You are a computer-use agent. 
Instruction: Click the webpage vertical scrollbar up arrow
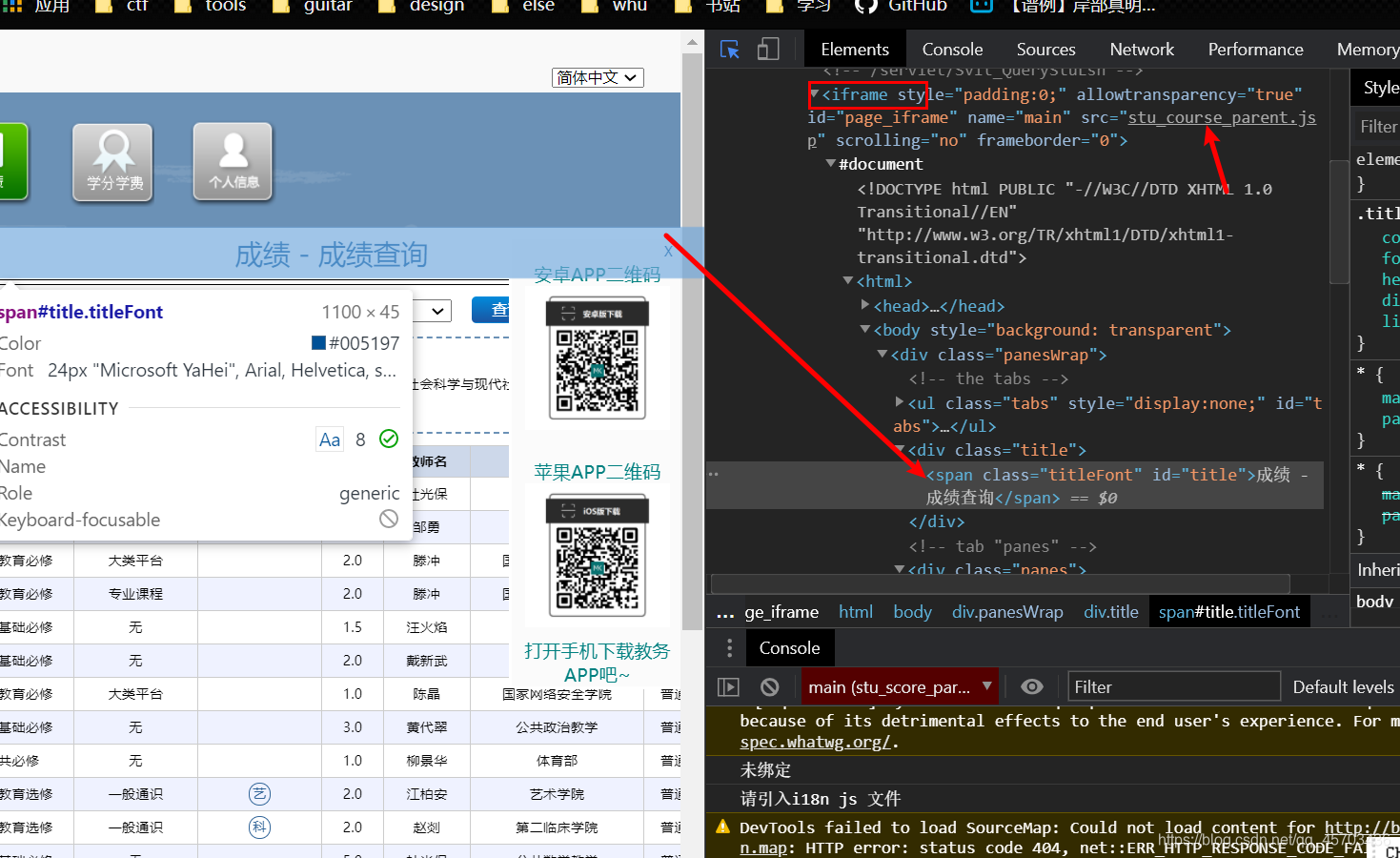692,43
